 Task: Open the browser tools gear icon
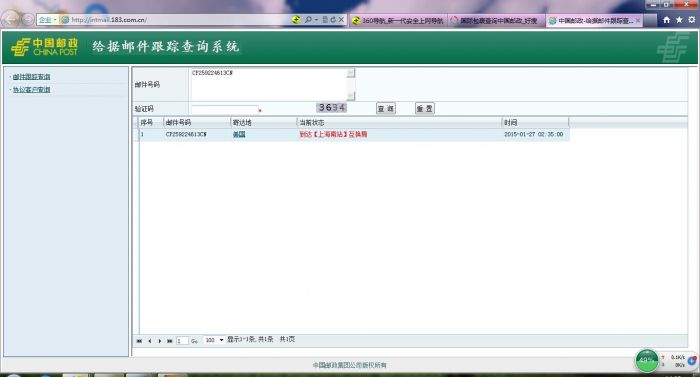692,20
